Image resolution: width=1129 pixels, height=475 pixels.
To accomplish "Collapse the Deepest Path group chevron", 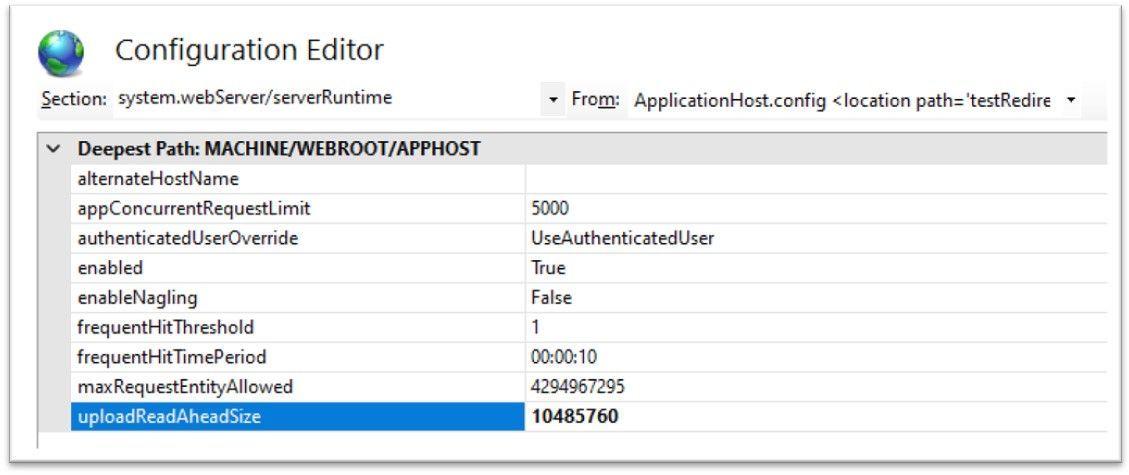I will pos(54,150).
